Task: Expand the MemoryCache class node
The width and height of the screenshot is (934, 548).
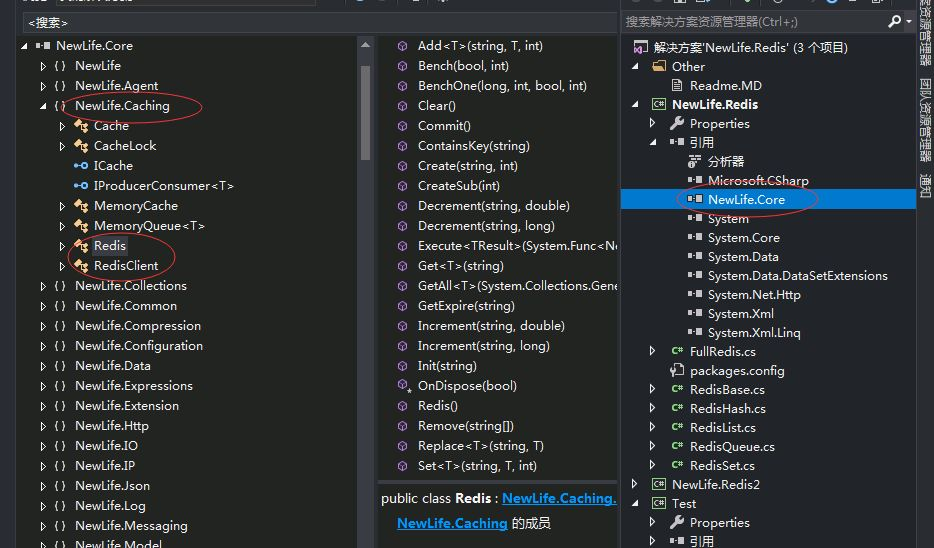Action: coord(62,206)
